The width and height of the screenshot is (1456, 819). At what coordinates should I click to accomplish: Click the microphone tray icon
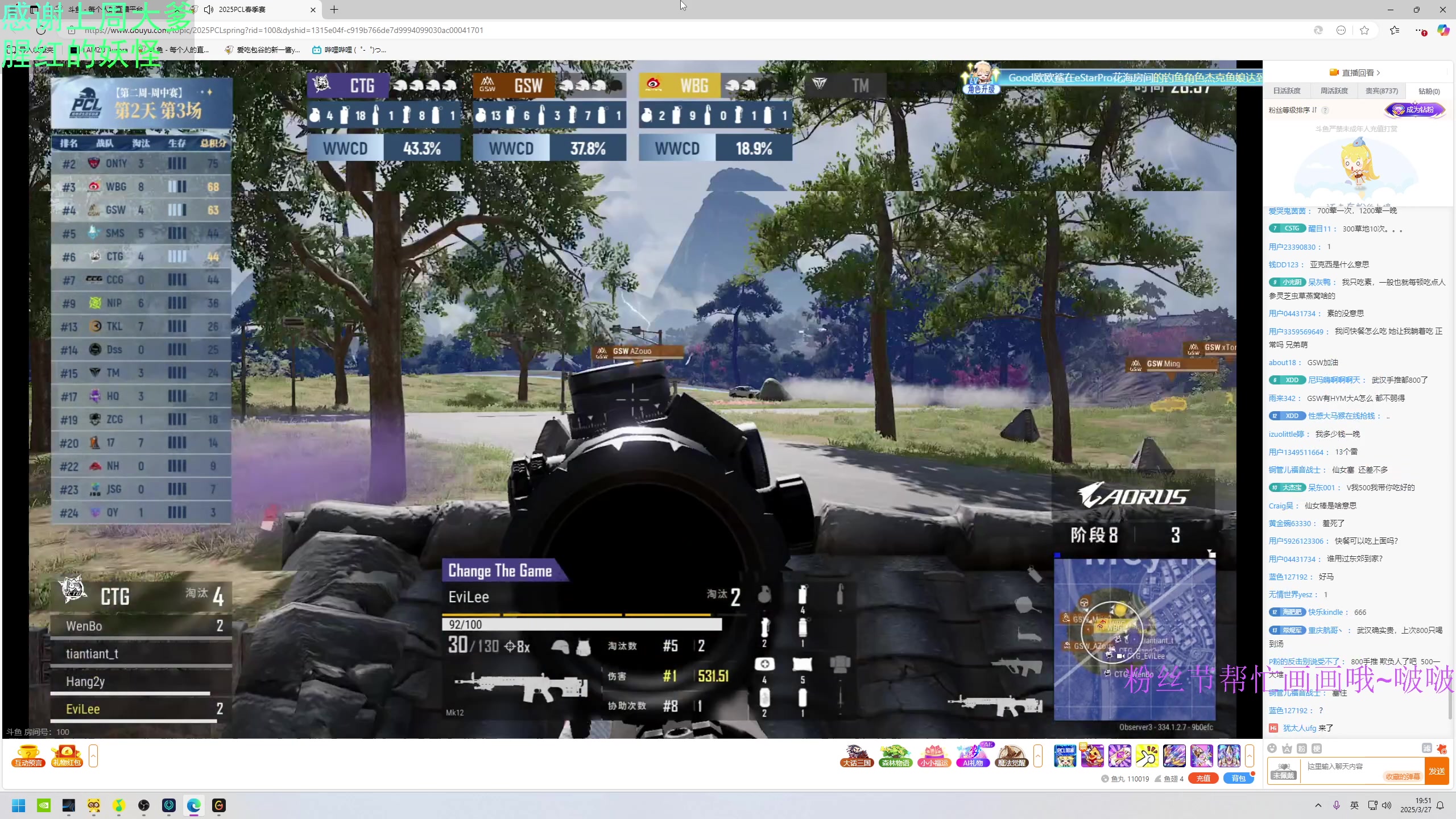click(1337, 805)
